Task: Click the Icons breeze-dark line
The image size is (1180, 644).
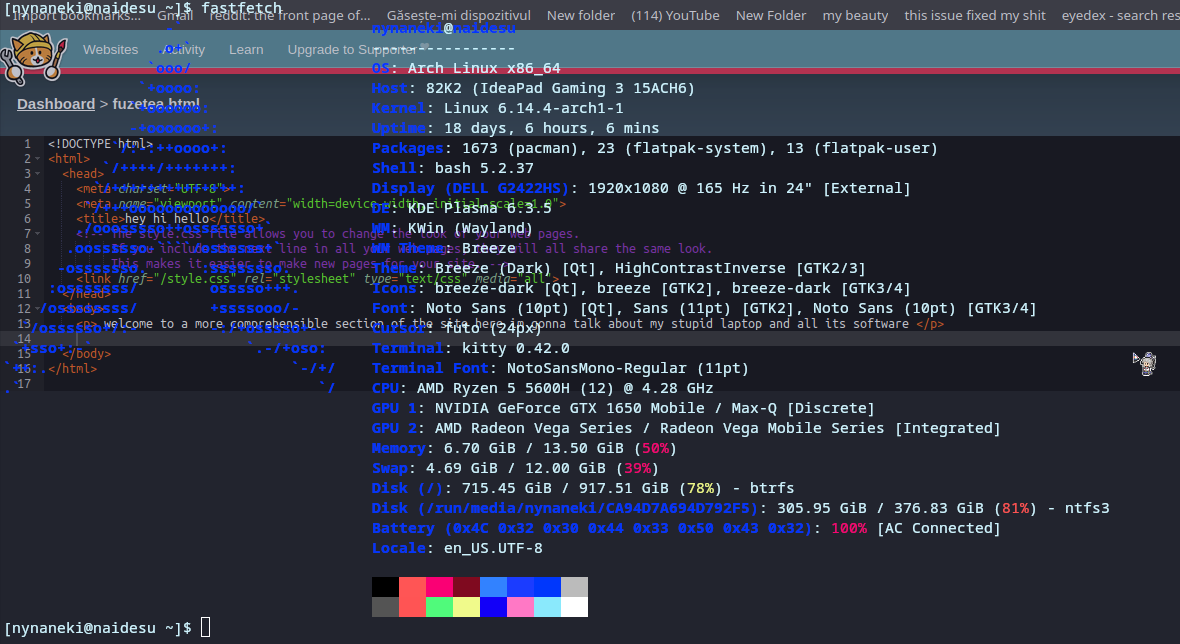Action: click(x=641, y=288)
